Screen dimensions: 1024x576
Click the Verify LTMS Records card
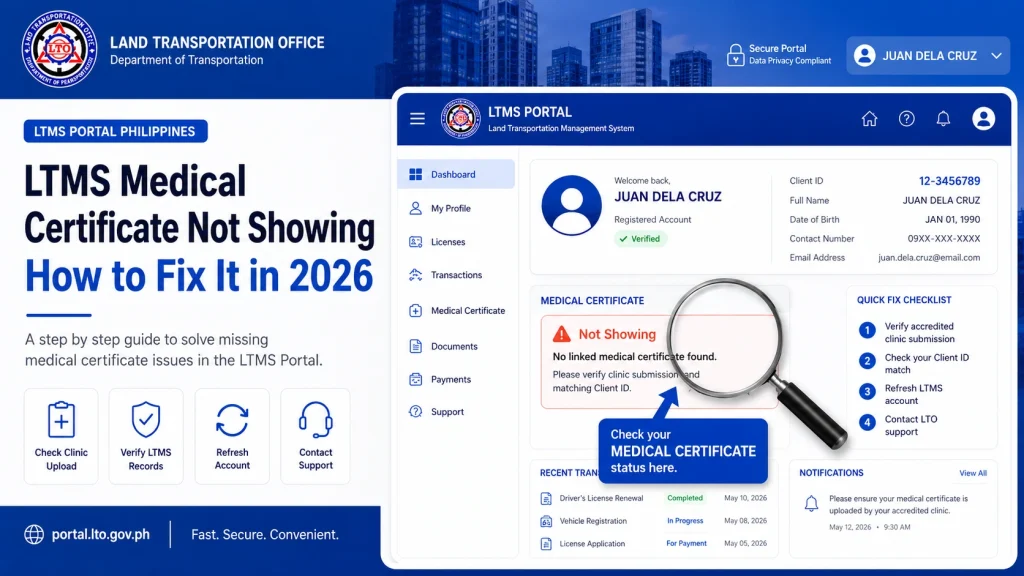(146, 436)
